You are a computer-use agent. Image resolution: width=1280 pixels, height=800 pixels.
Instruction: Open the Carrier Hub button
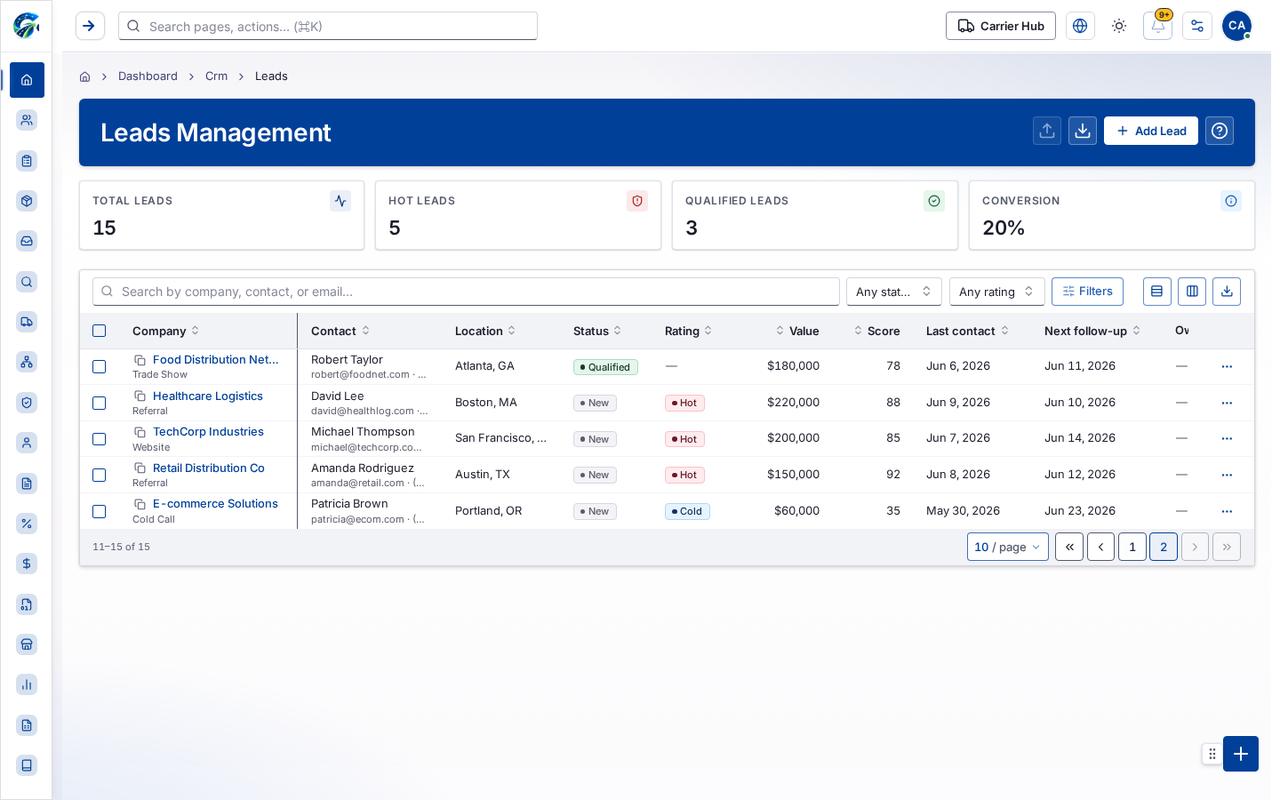pyautogui.click(x=1001, y=26)
